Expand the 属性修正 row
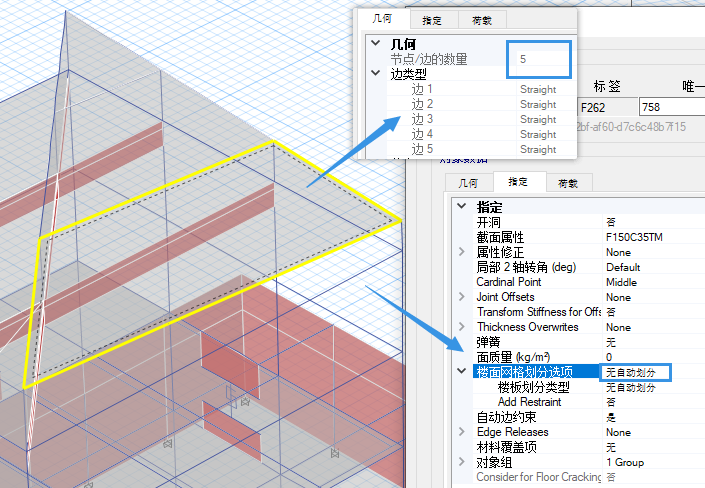The image size is (705, 488). tap(461, 252)
